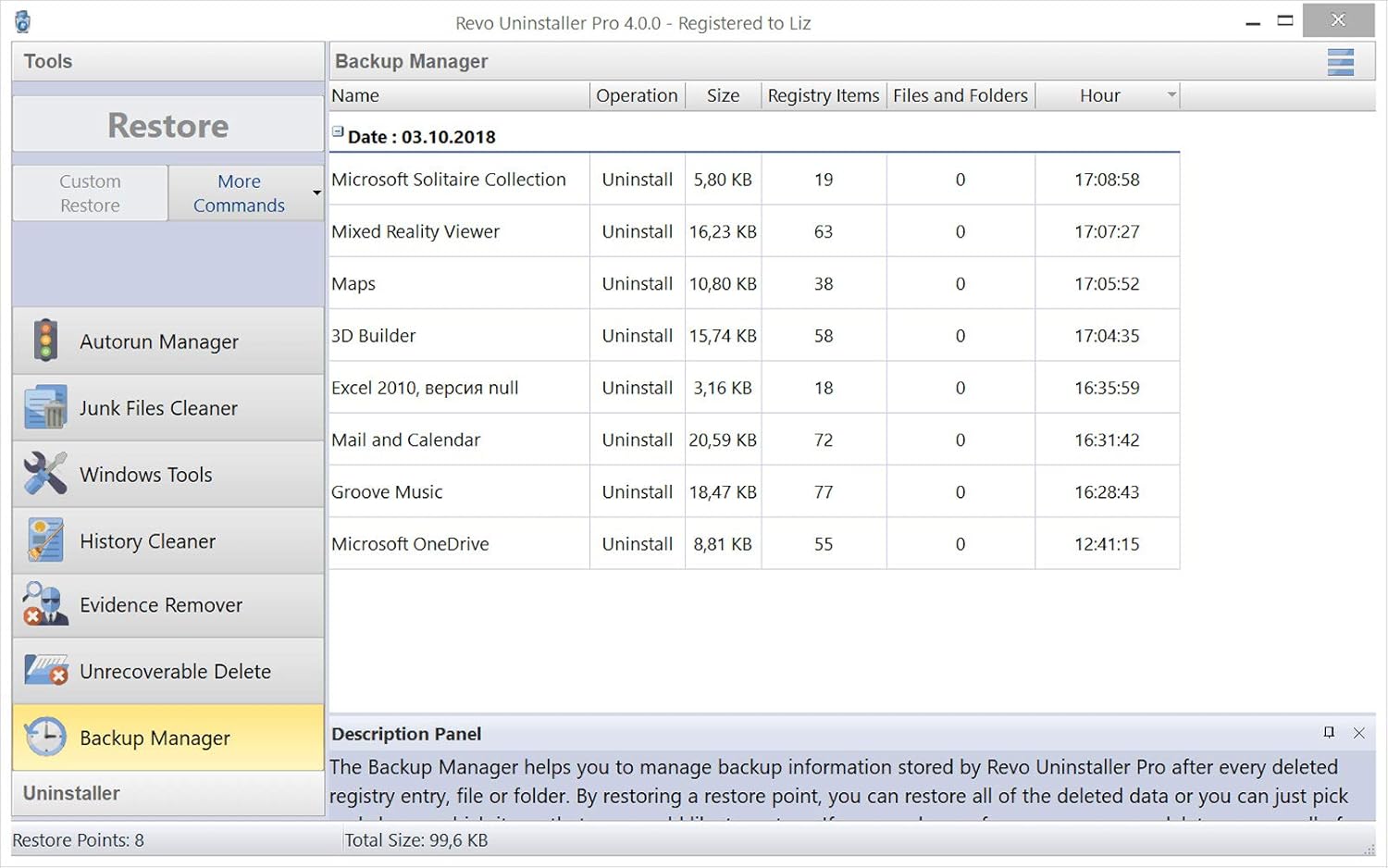Click the 18,47 KB size cell

pyautogui.click(x=723, y=491)
